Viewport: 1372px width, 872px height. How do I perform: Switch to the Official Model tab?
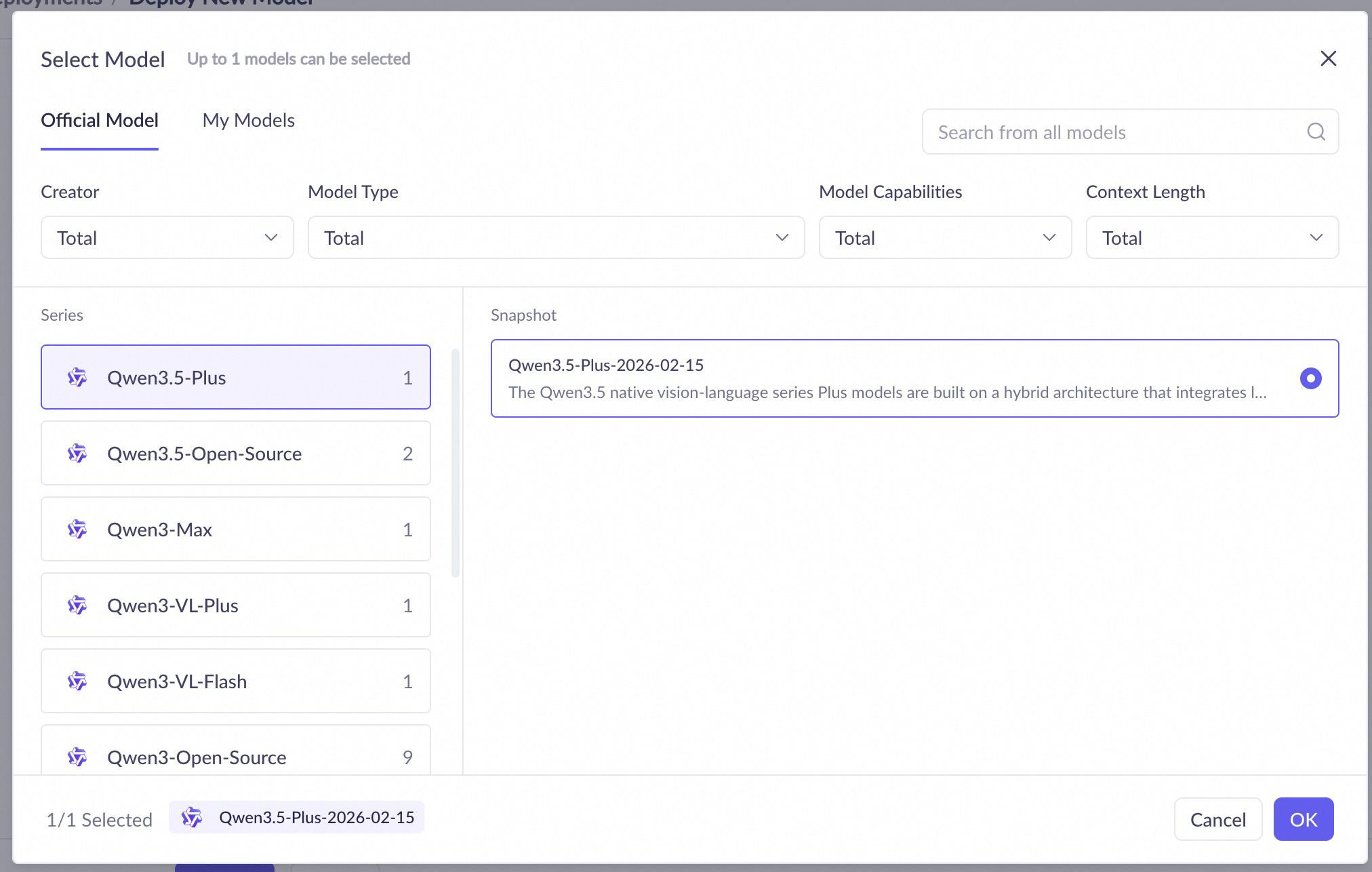tap(100, 121)
